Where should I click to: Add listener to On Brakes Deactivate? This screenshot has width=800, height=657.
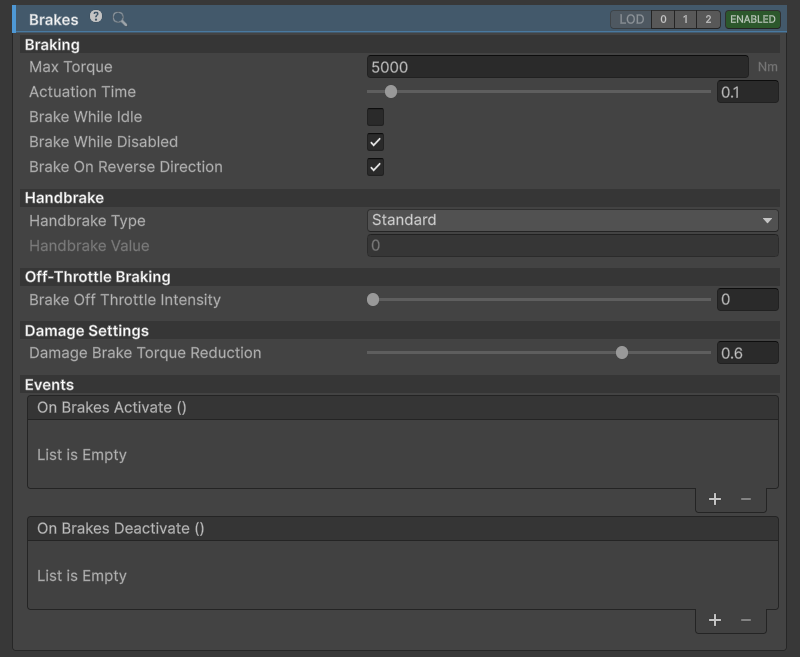pyautogui.click(x=715, y=620)
